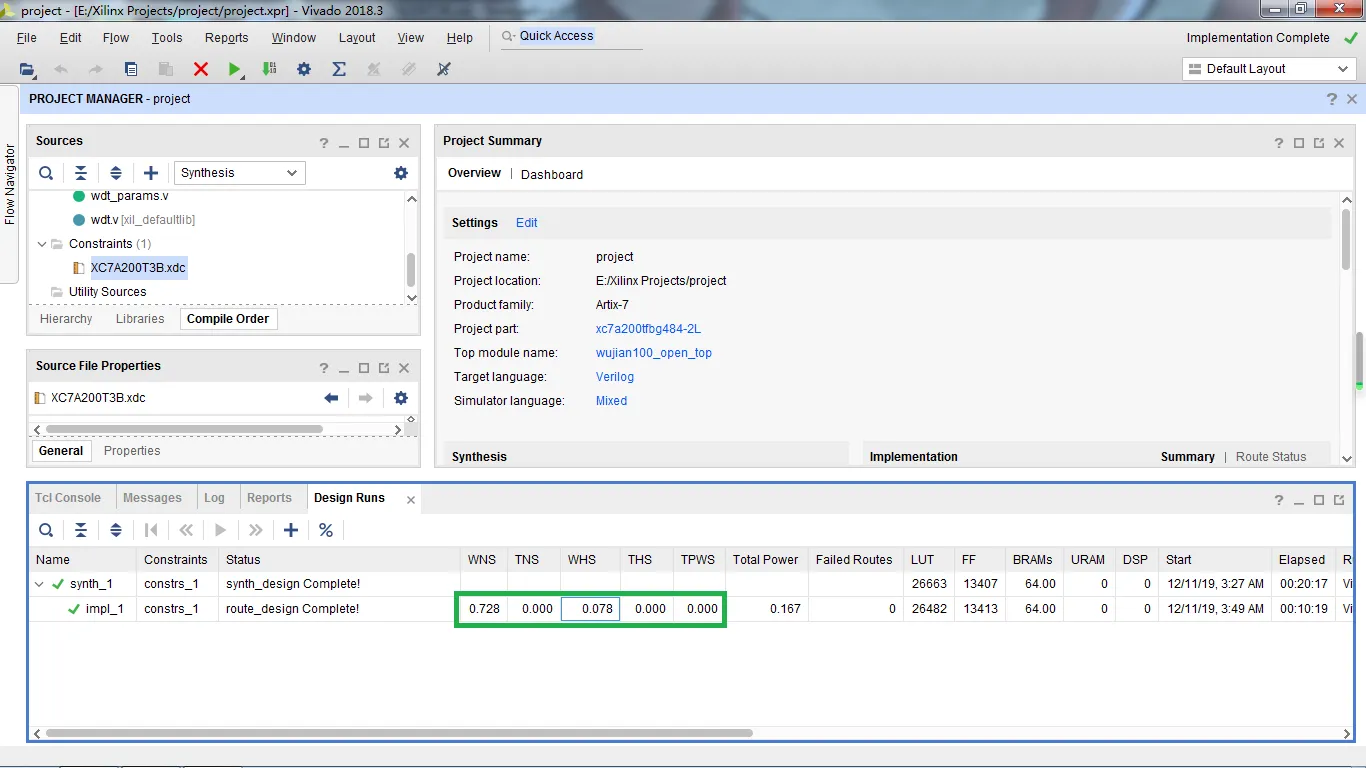This screenshot has width=1366, height=768.
Task: Create a new run with plus icon
Action: [x=291, y=530]
